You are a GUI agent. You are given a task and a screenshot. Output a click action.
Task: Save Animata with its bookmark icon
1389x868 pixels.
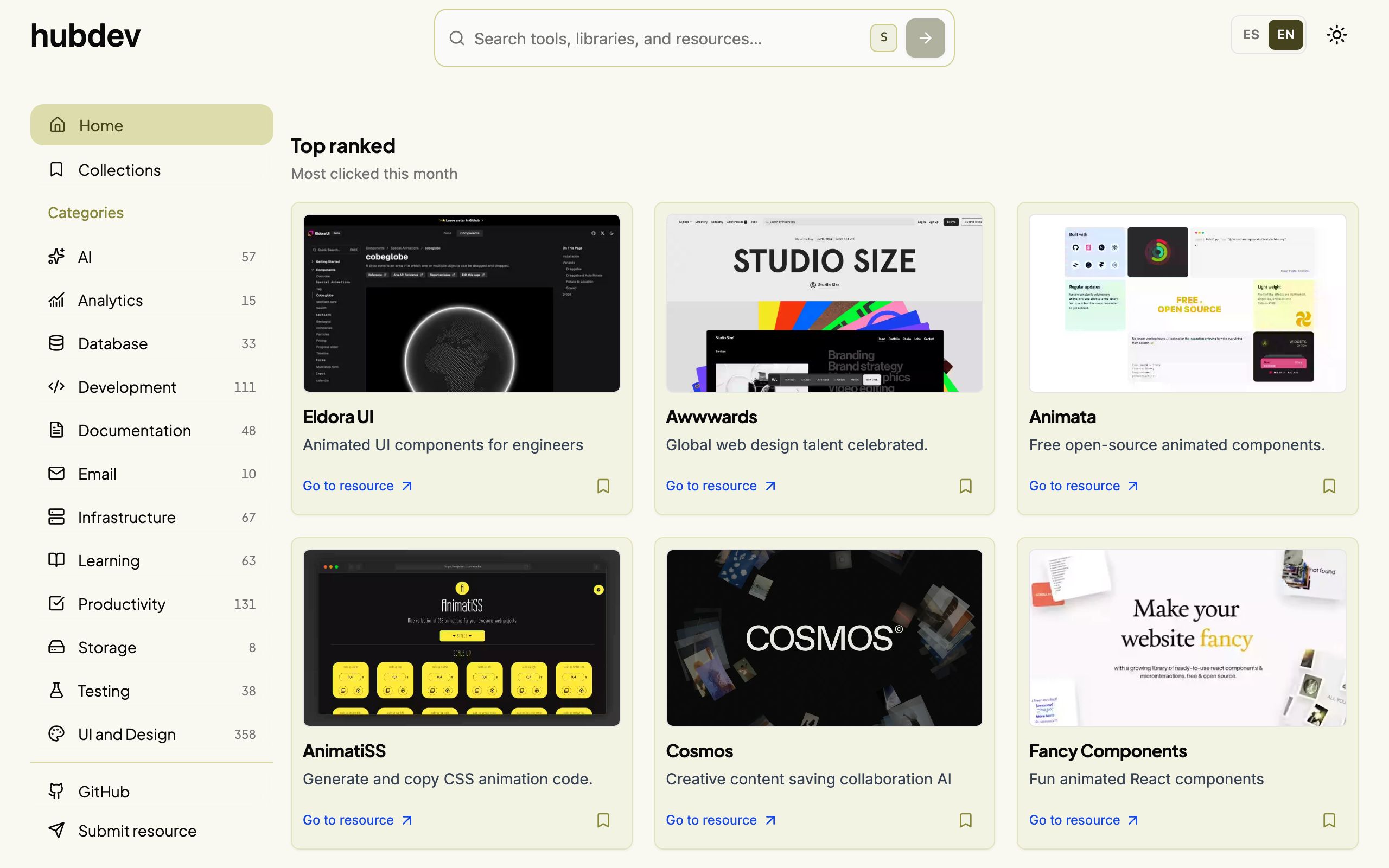[1329, 486]
